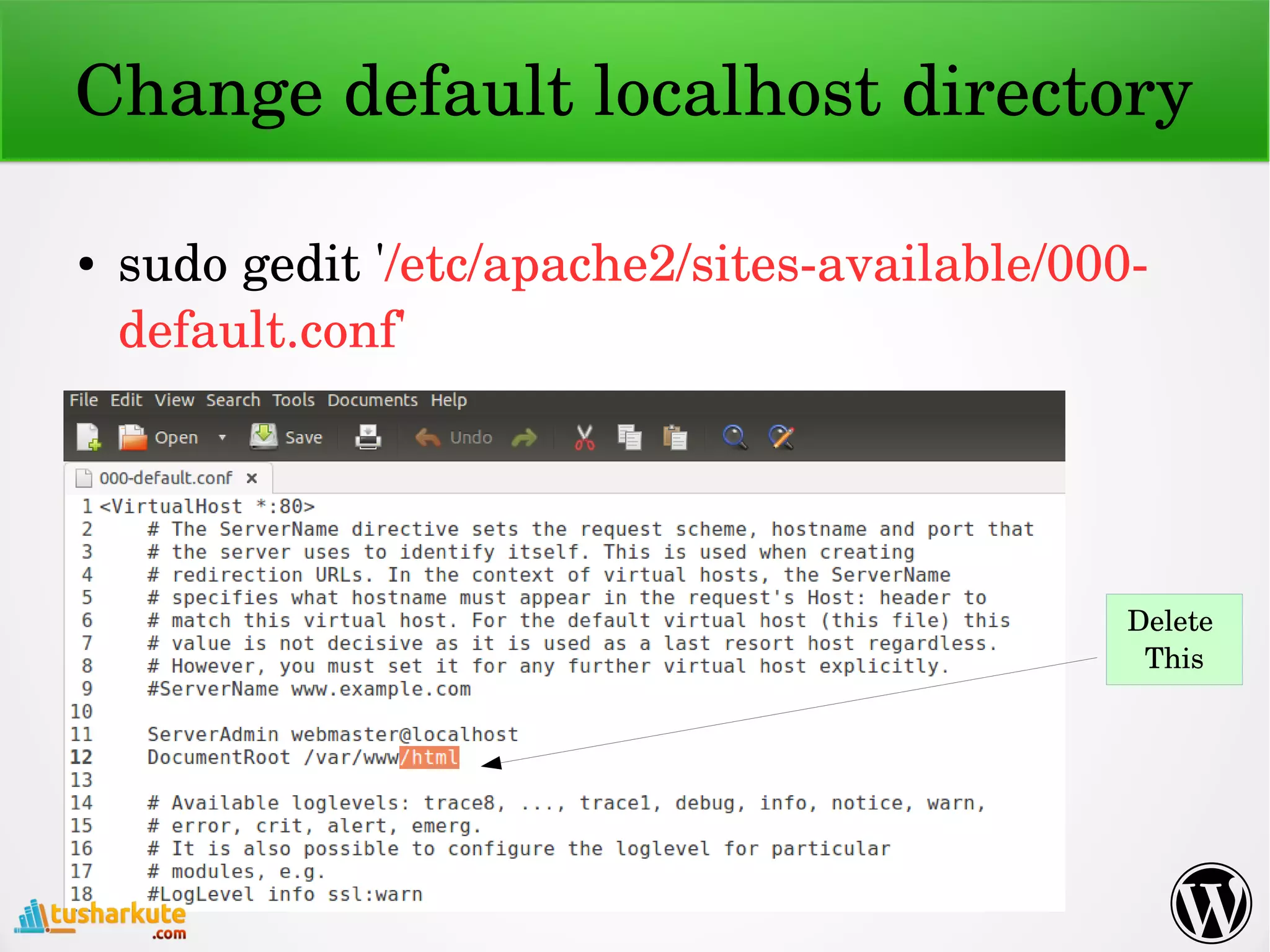
Task: Click the WordPress logo
Action: point(1210,903)
